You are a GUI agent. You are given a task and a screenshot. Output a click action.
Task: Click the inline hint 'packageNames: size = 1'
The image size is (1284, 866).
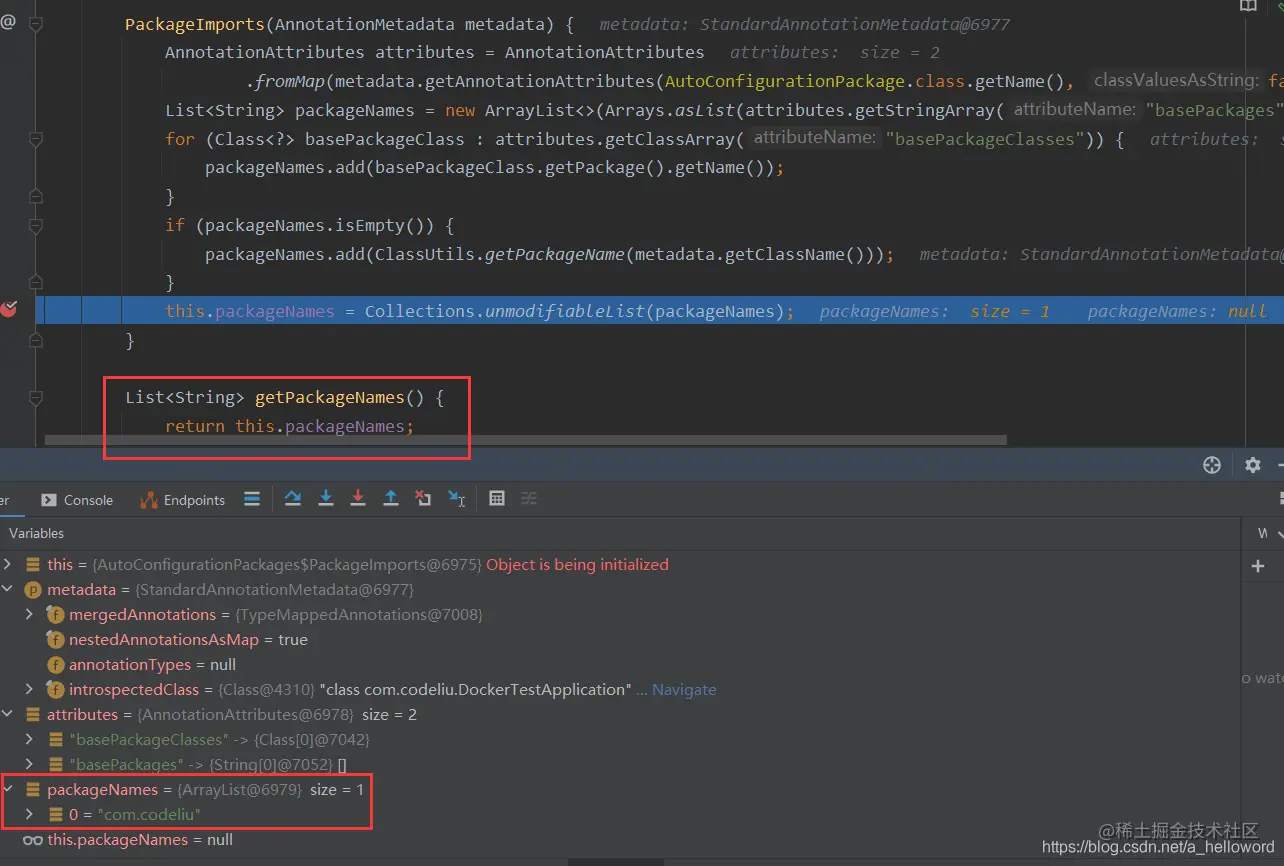point(935,311)
